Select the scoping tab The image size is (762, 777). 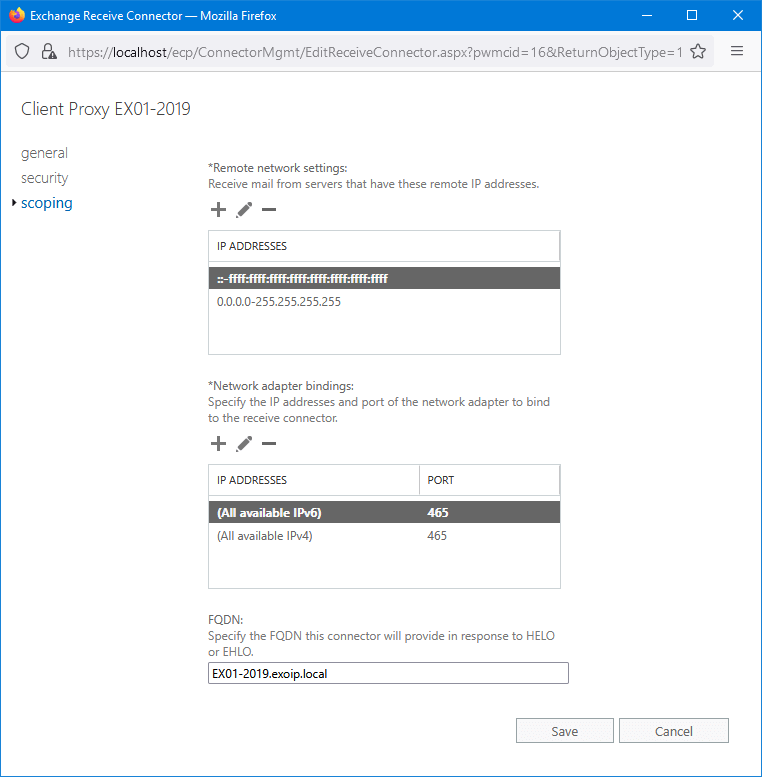46,203
